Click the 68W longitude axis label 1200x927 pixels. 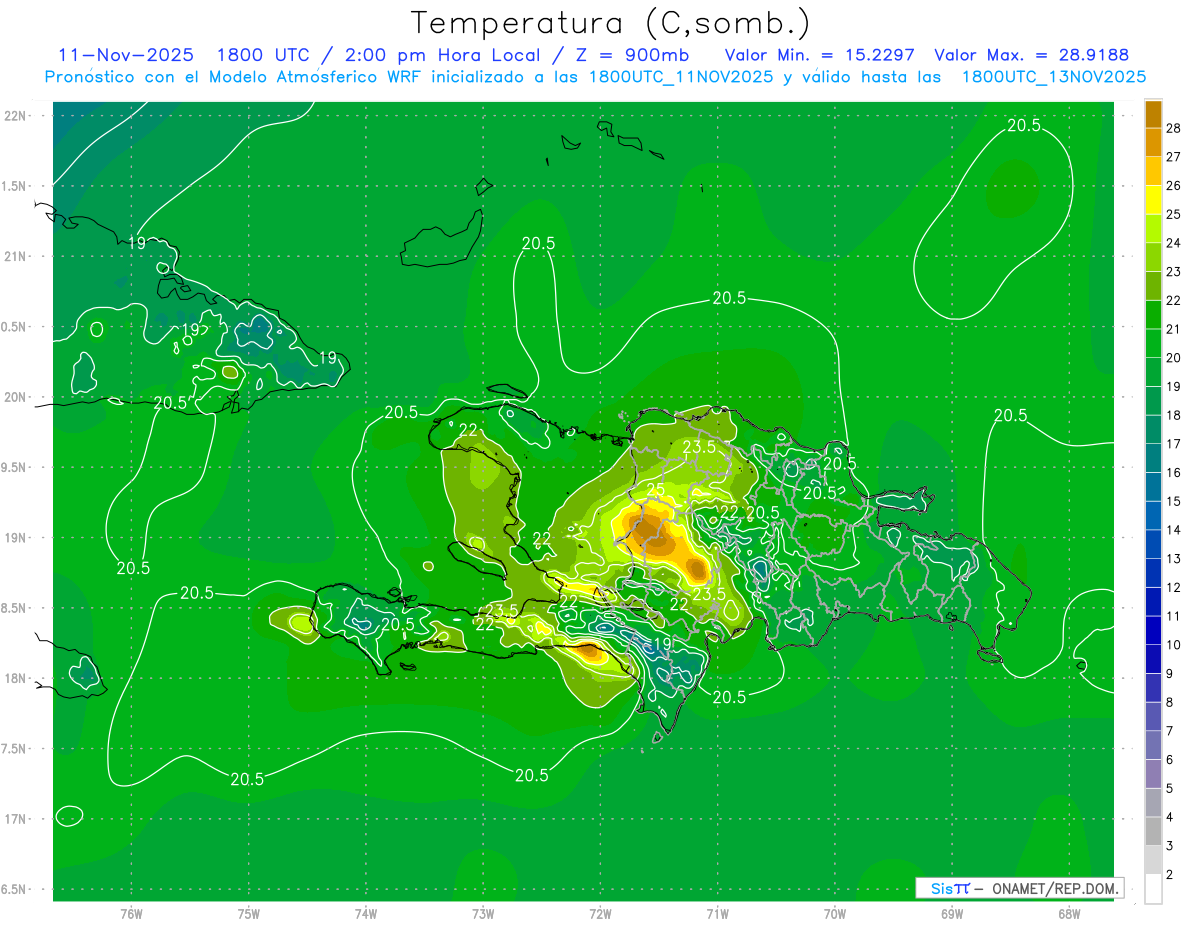click(x=1069, y=914)
